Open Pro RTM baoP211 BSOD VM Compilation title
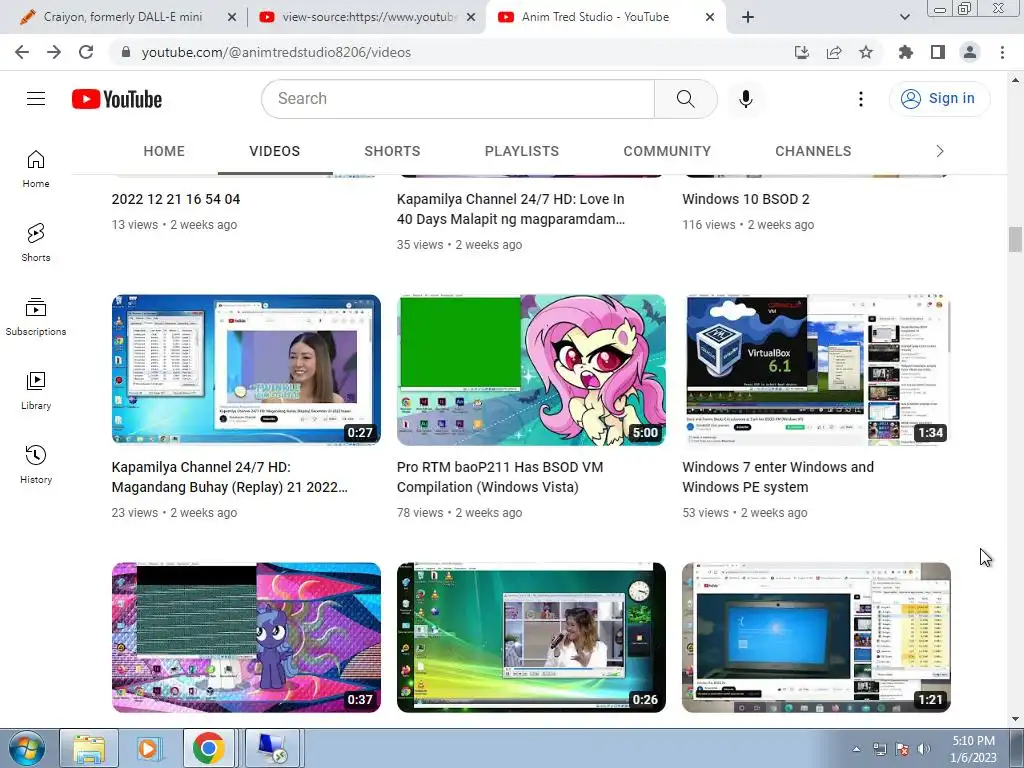 [500, 477]
